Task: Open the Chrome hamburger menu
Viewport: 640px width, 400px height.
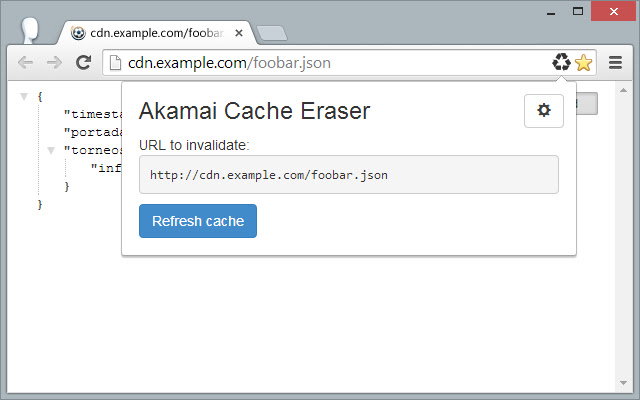Action: point(615,63)
